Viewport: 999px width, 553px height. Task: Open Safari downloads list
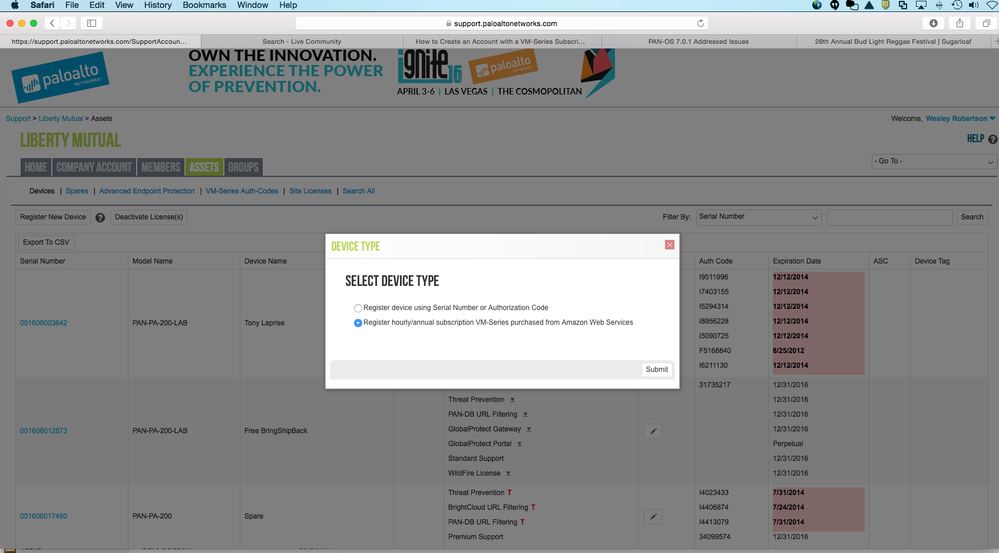[x=933, y=23]
